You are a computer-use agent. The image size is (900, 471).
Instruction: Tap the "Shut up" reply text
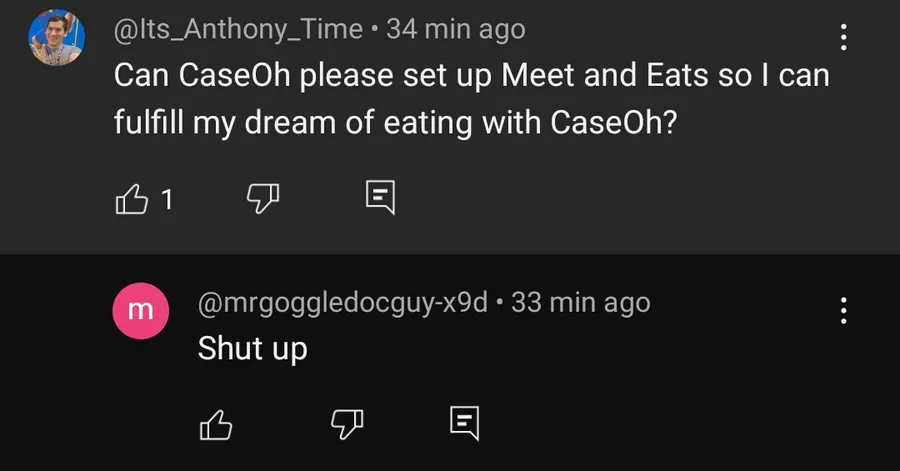(x=252, y=348)
